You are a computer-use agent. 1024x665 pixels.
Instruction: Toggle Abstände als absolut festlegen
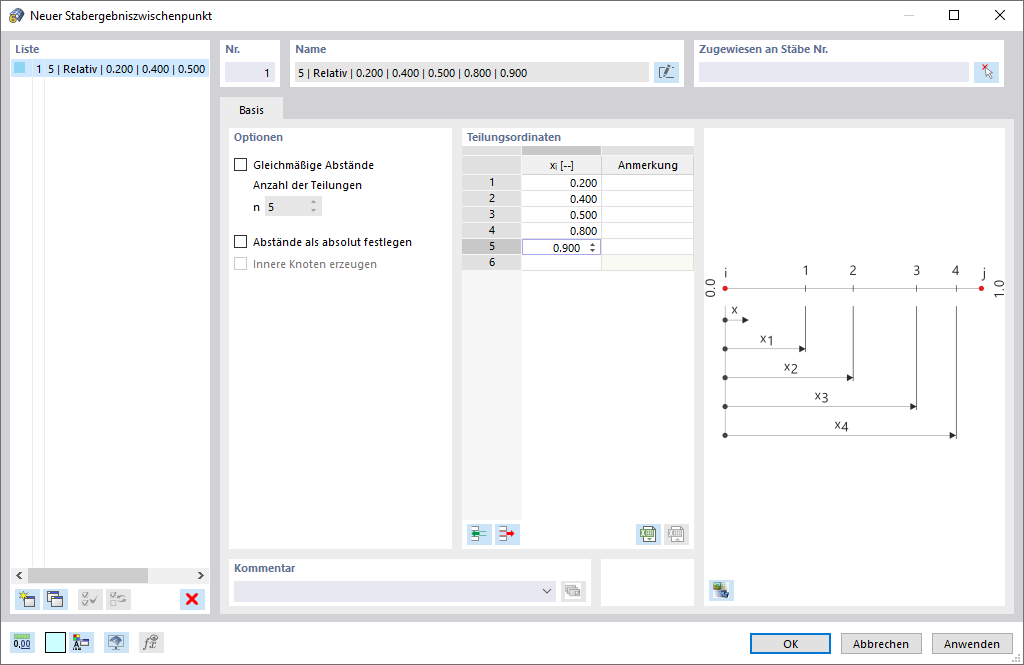[240, 242]
